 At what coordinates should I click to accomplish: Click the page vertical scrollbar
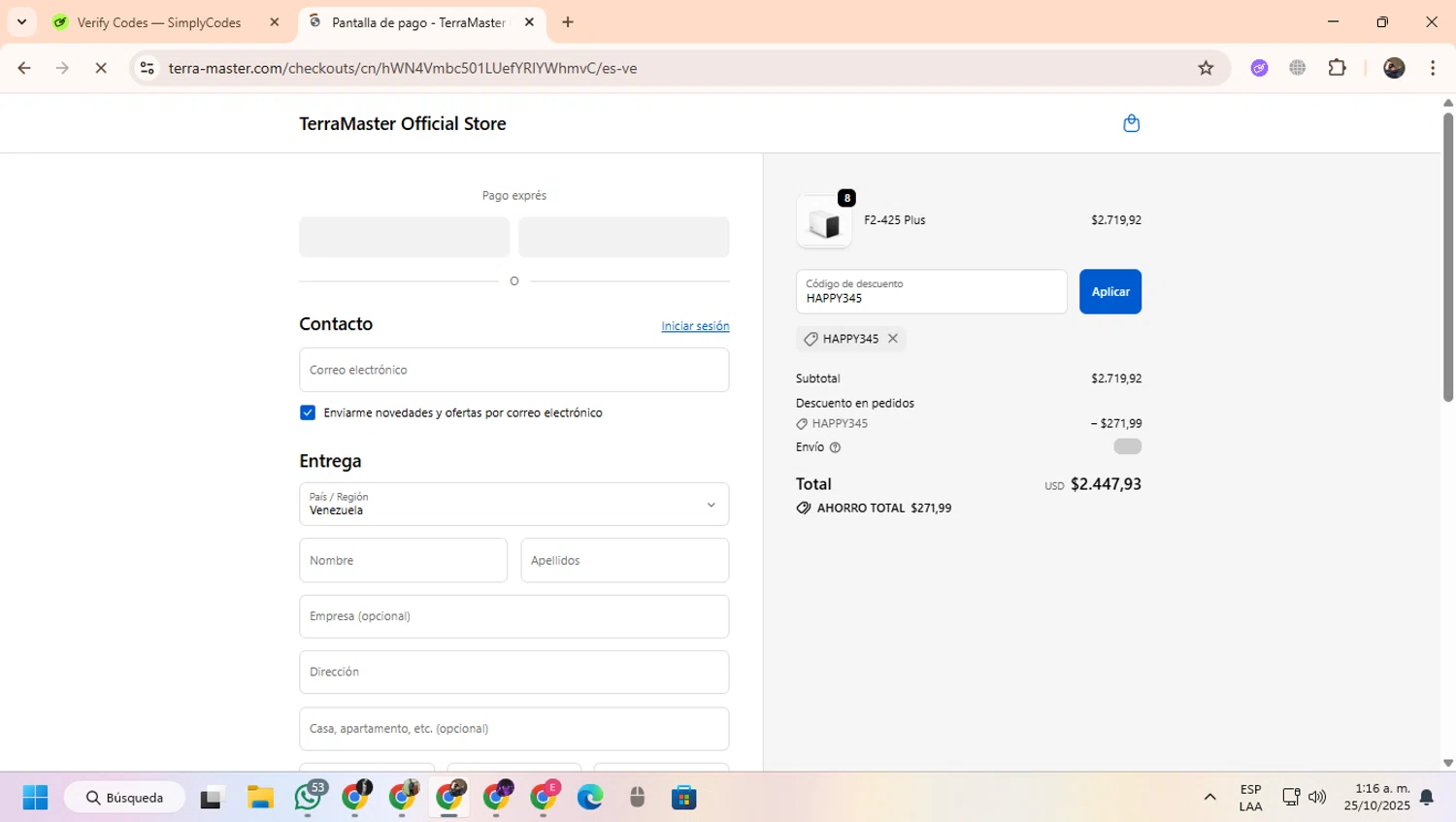tap(1448, 257)
